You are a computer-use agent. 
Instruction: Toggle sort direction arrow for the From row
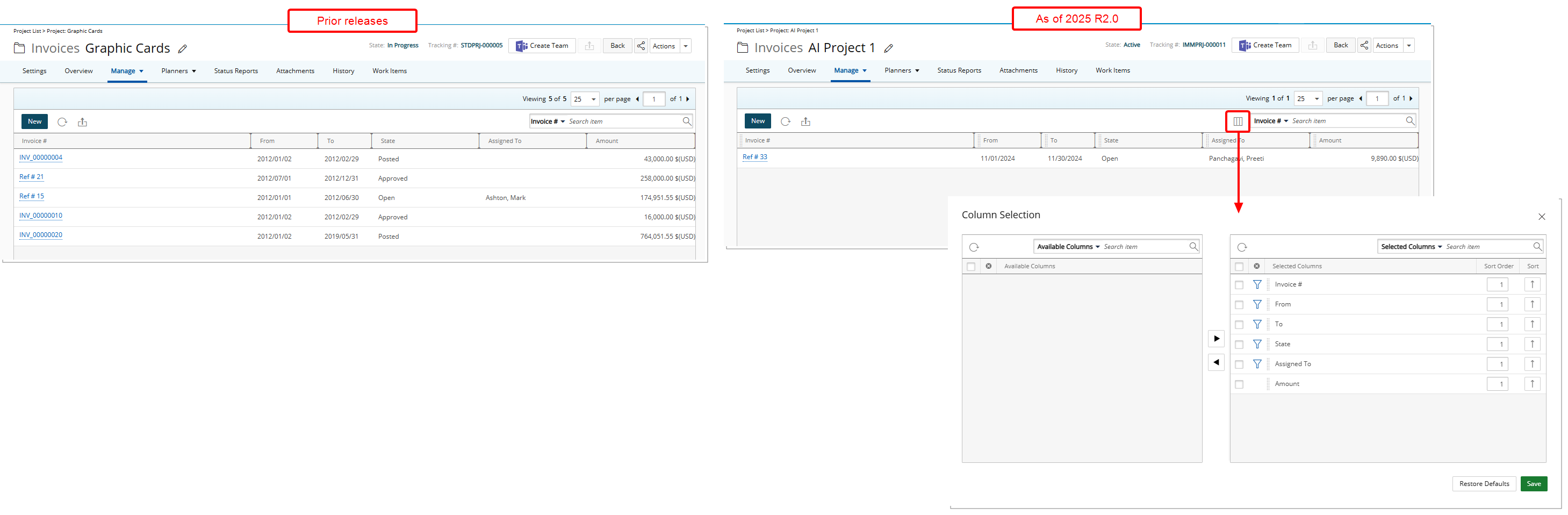1532,304
